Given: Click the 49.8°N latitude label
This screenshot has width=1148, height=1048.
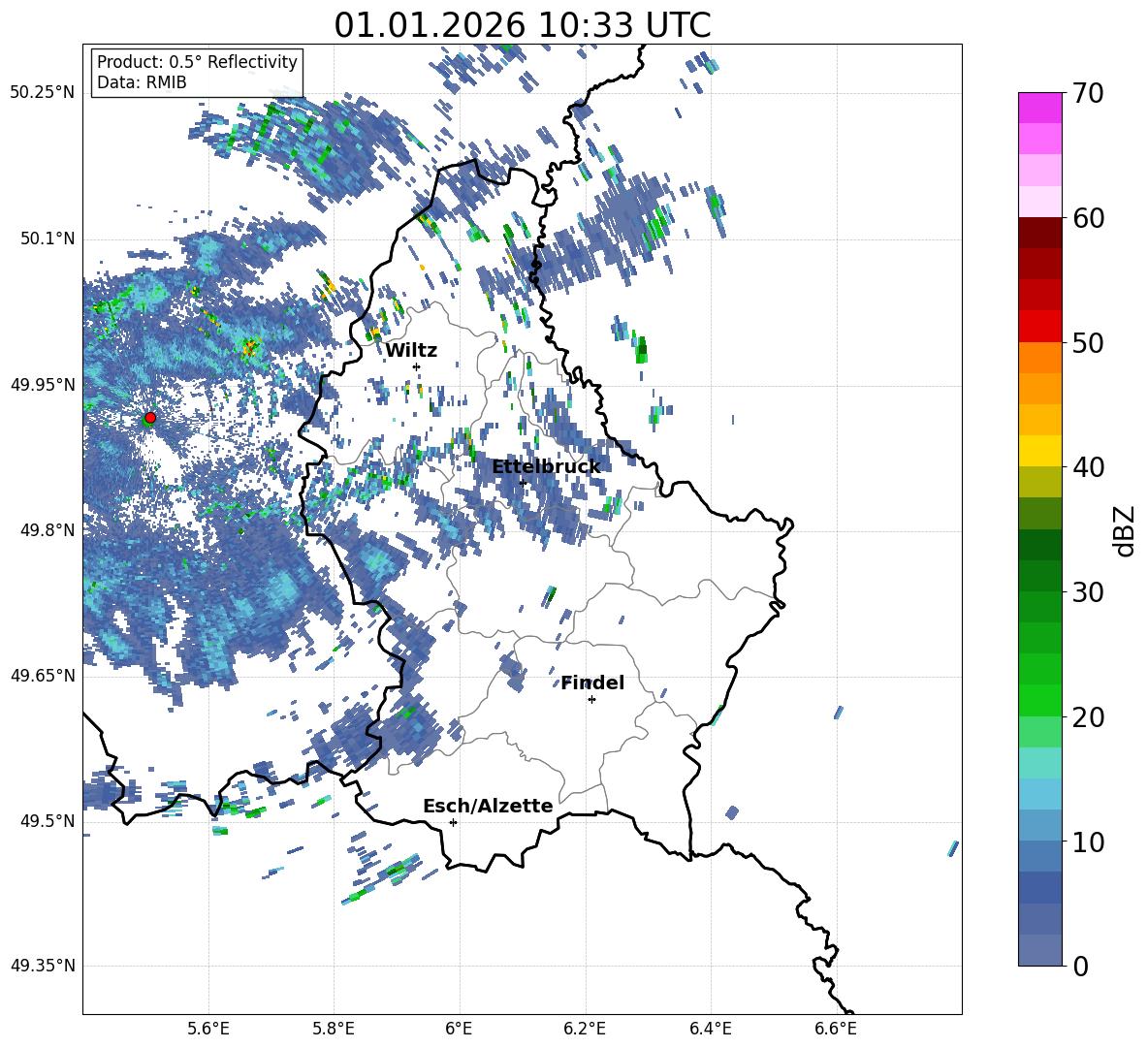Looking at the screenshot, I should [47, 530].
